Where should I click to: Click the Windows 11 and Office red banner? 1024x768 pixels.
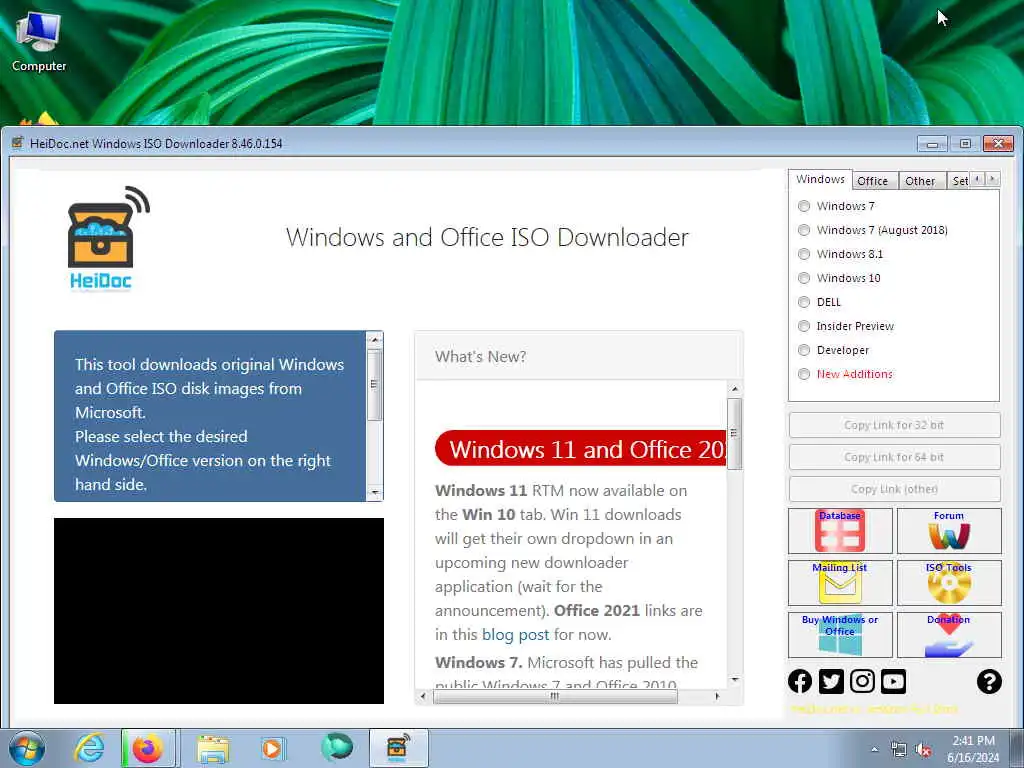pos(581,449)
